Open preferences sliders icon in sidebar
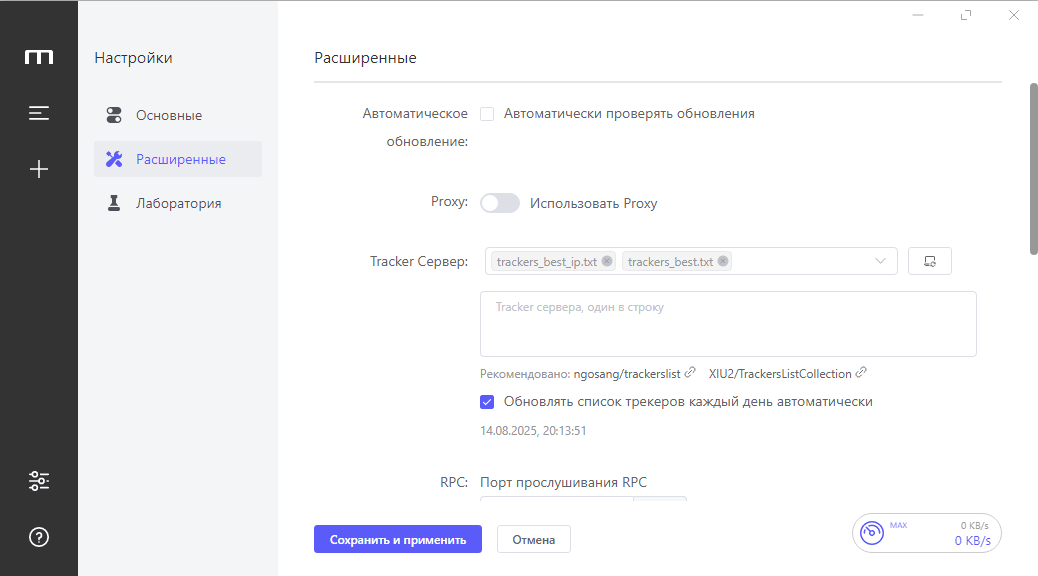The image size is (1038, 576). point(39,481)
